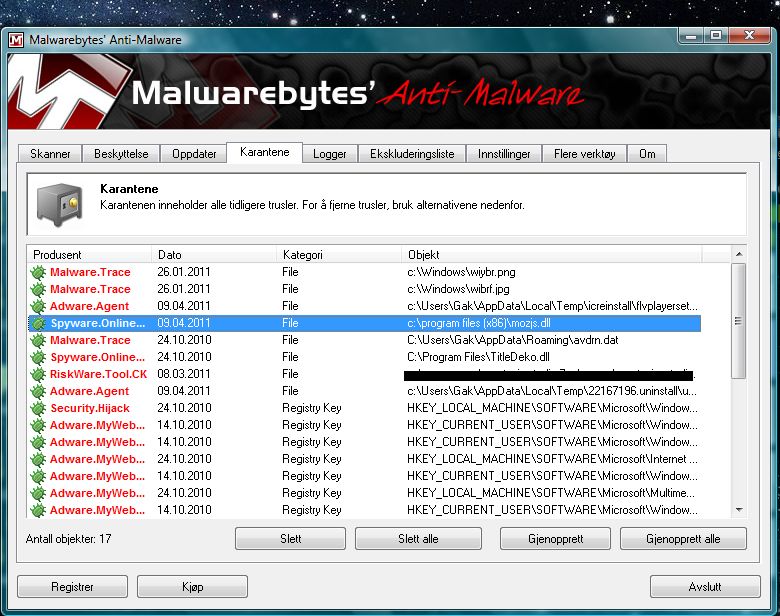
Task: Select Malware.Trace entry for wiybr.png
Action: pos(90,272)
